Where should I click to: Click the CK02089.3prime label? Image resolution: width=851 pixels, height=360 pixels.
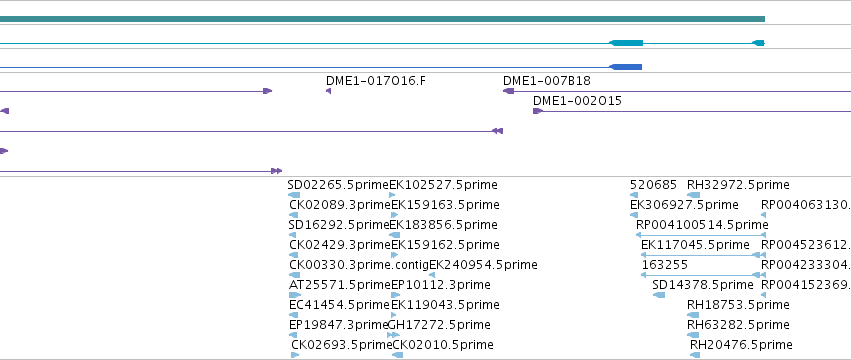tap(340, 205)
